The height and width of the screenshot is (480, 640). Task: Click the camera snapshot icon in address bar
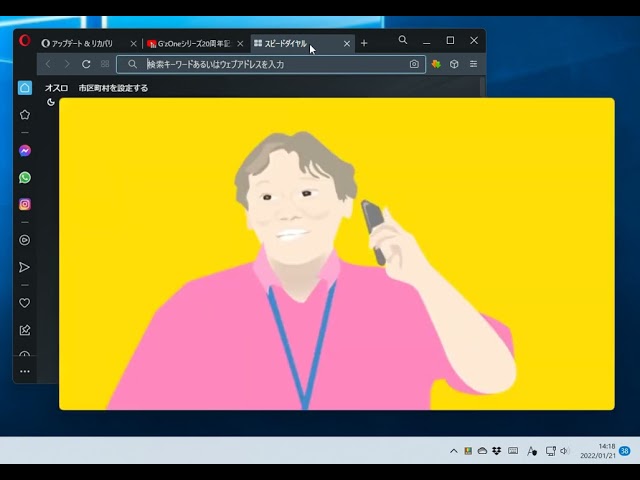414,64
